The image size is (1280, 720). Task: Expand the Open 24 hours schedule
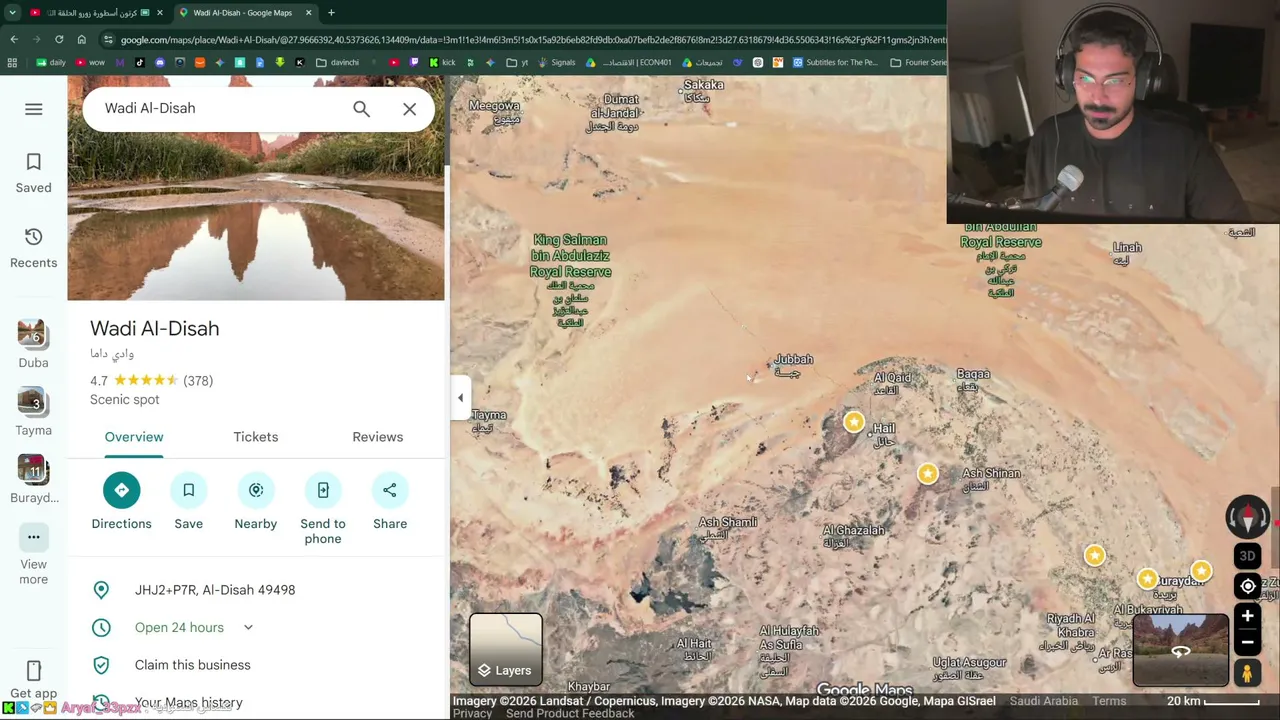tap(248, 628)
